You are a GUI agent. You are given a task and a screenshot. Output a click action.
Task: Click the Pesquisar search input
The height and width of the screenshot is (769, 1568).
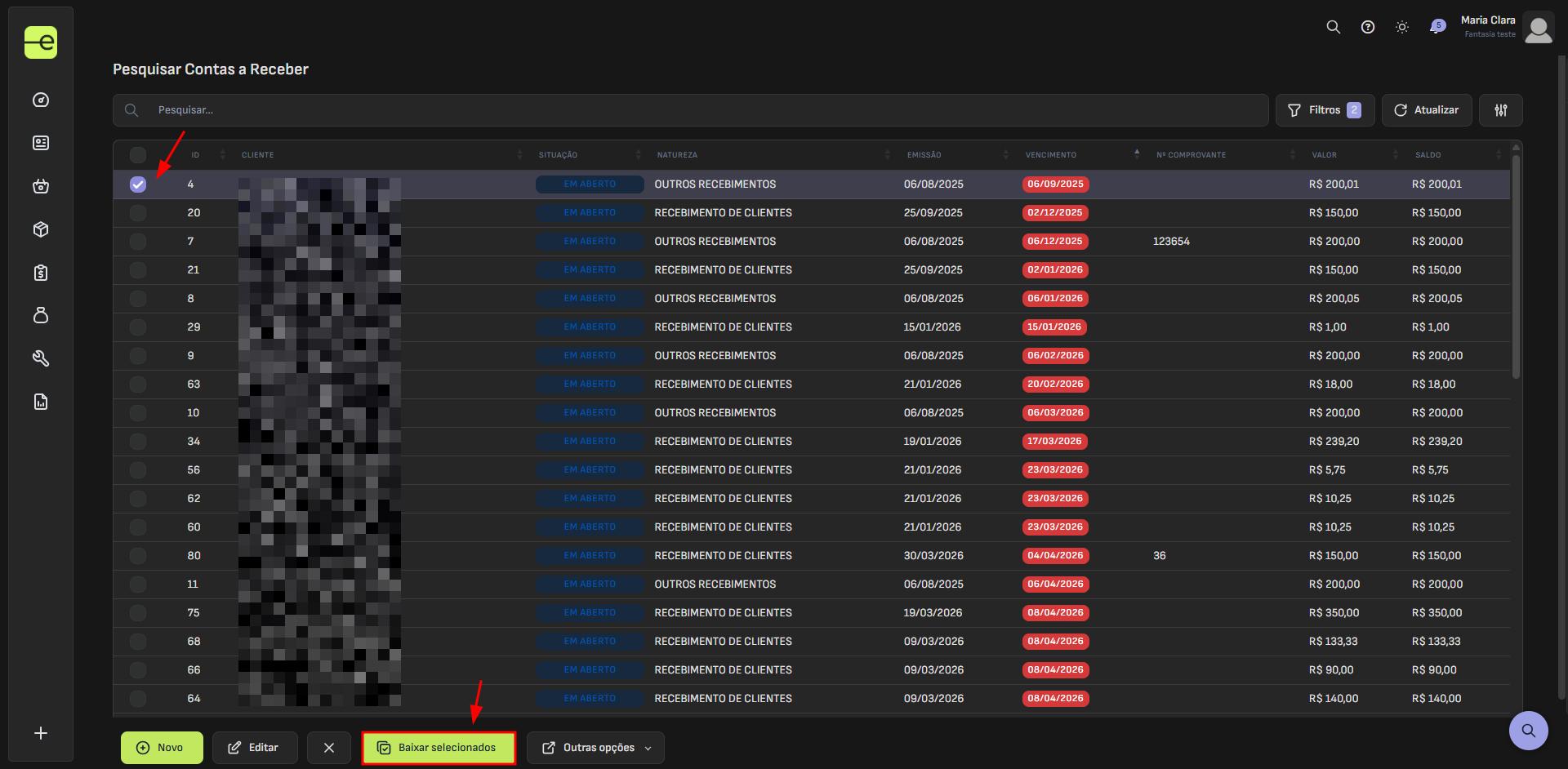click(x=690, y=110)
